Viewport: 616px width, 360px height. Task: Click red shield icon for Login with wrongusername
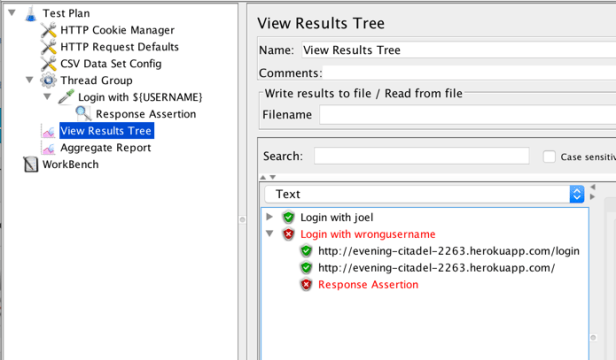point(288,234)
